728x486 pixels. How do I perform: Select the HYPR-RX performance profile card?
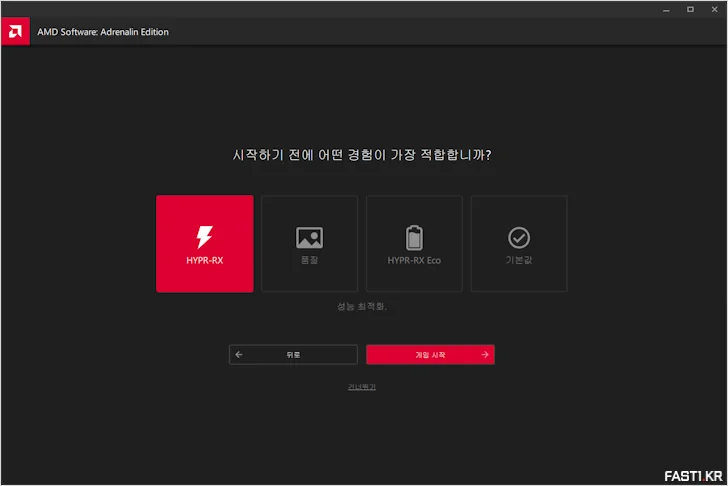pos(205,244)
